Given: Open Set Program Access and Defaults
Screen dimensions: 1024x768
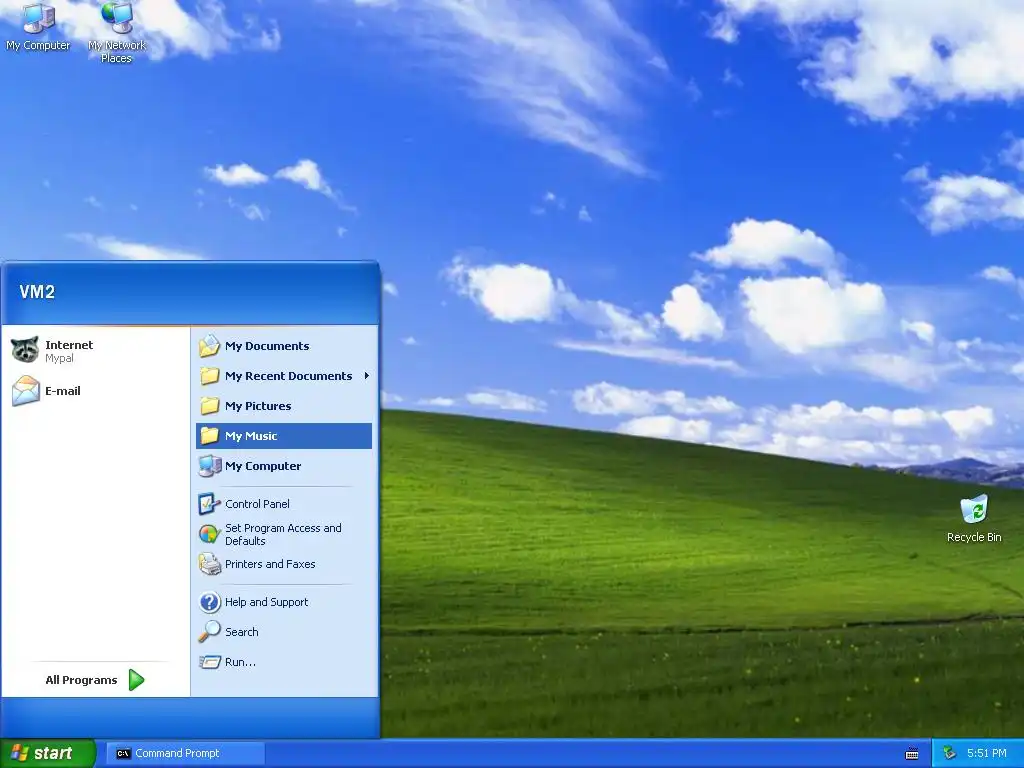Looking at the screenshot, I should coord(284,534).
